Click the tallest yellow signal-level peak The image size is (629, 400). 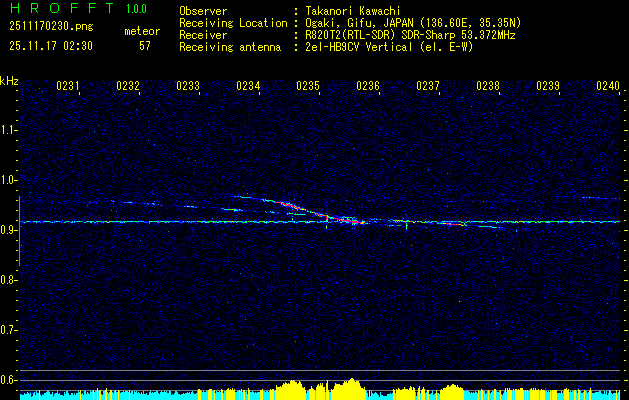coord(352,384)
